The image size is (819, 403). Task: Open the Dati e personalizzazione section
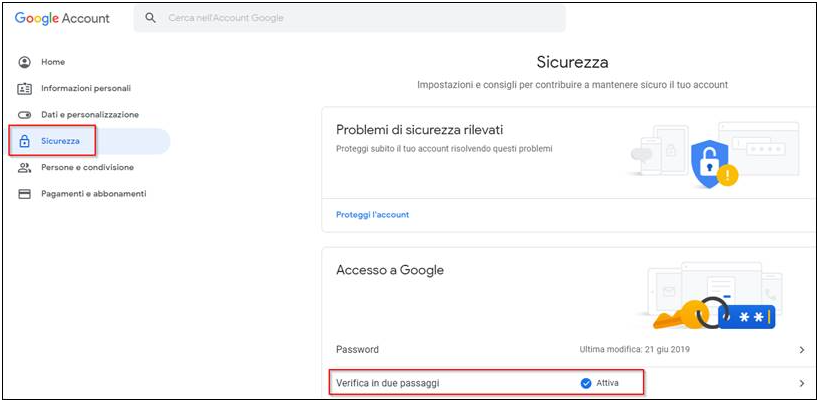point(90,115)
